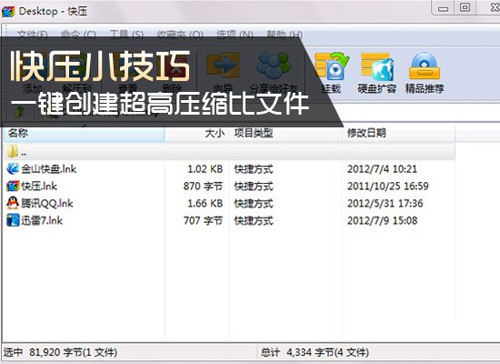Click the 腾讯QQ penguin file icon
Viewport: 500px width, 364px height.
pos(13,203)
